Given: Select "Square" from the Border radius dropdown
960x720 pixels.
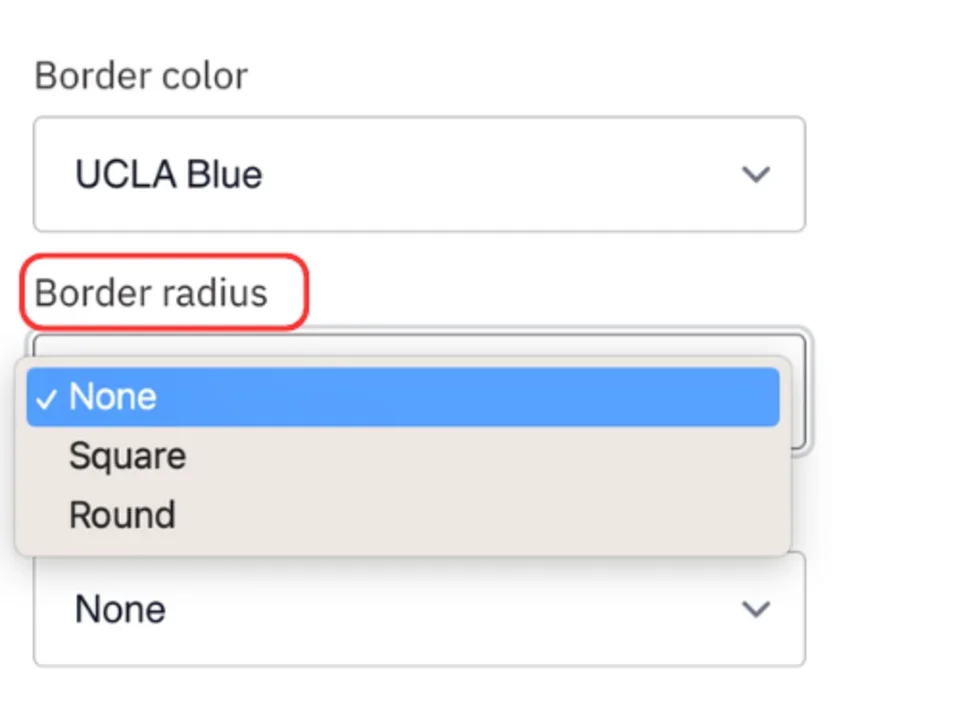Looking at the screenshot, I should 127,455.
